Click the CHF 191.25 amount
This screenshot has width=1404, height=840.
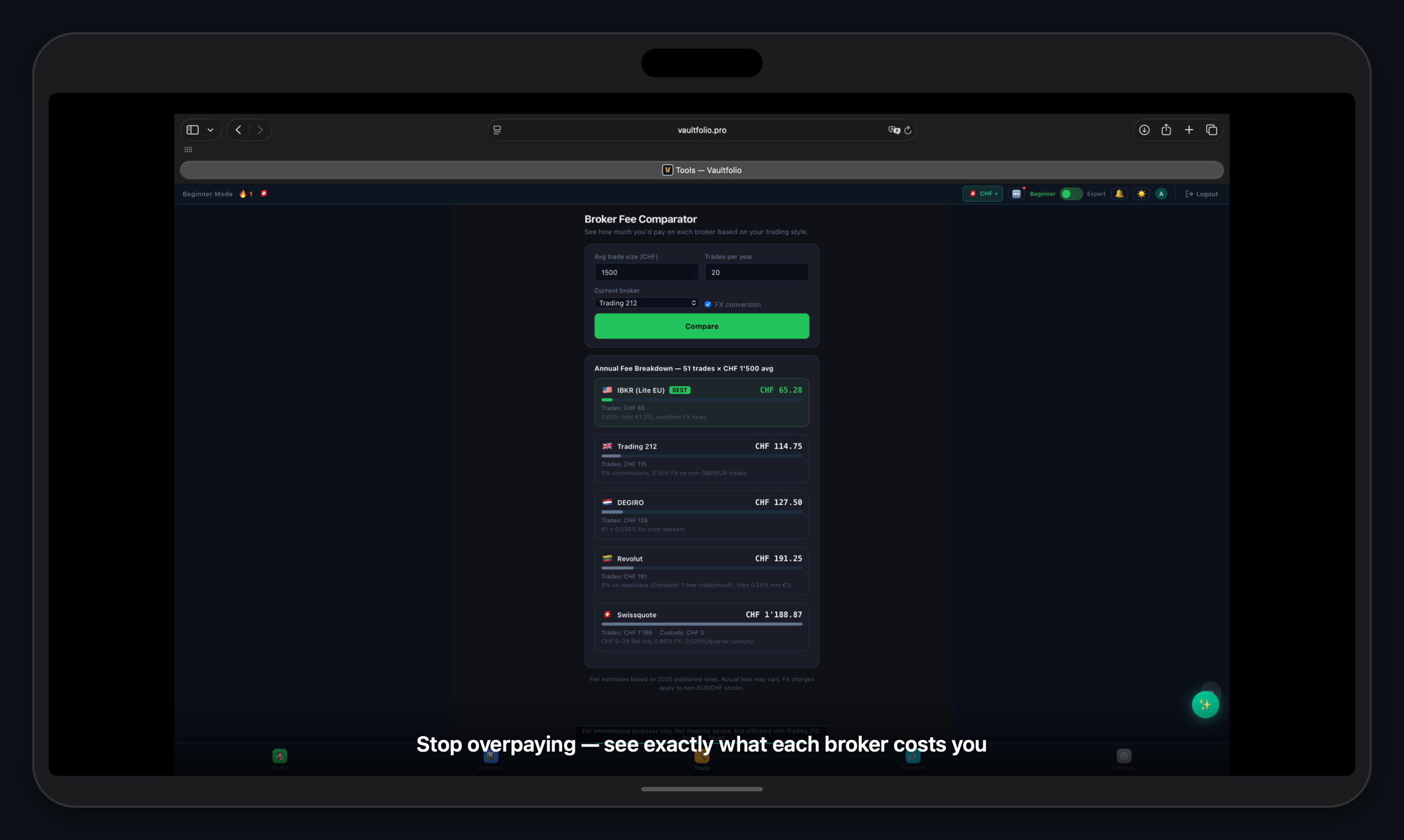coord(778,558)
